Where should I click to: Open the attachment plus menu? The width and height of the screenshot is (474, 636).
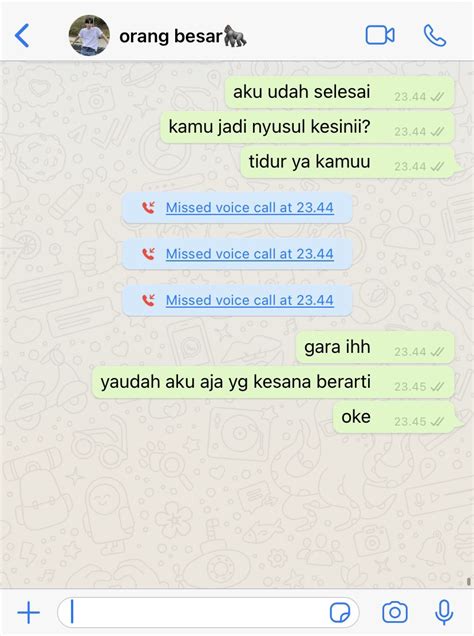tap(28, 612)
